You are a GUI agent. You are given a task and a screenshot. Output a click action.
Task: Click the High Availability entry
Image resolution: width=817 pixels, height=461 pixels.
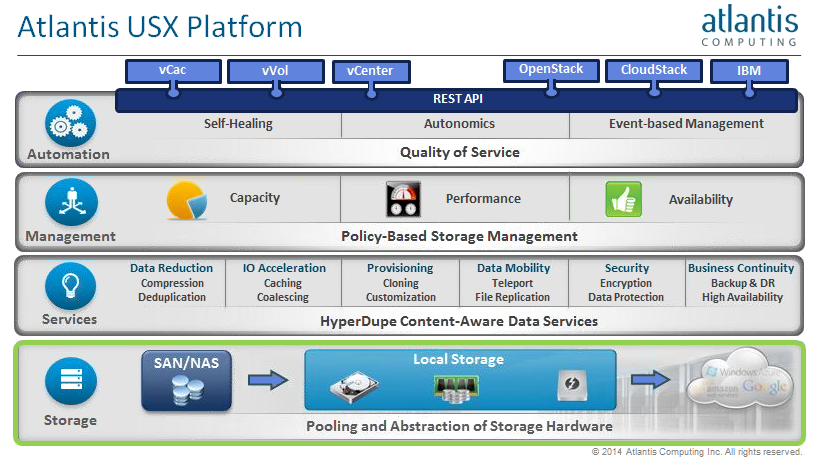point(742,297)
